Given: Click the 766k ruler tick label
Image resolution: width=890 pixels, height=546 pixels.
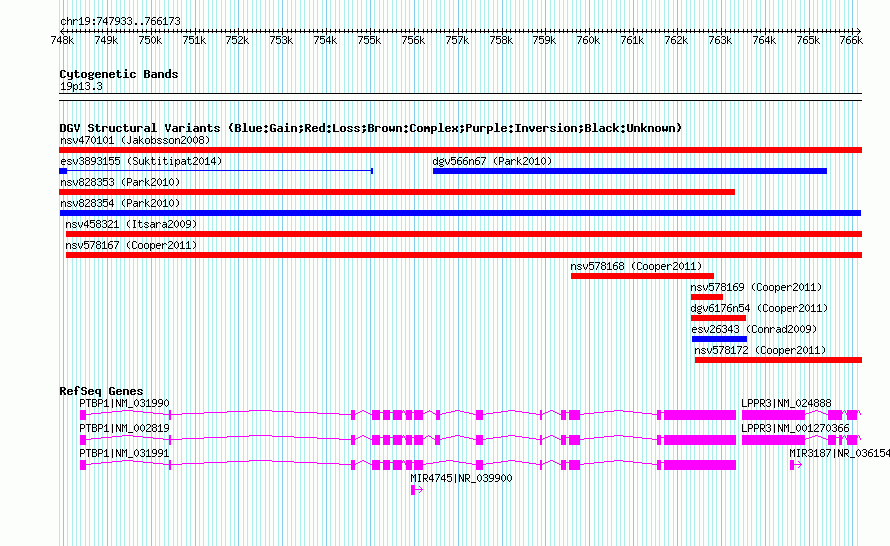Looking at the screenshot, I should point(851,40).
